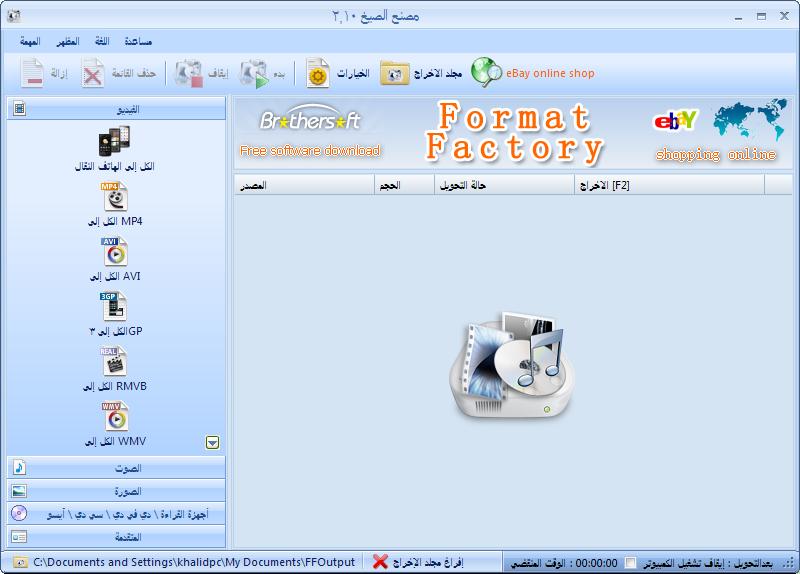The height and width of the screenshot is (574, 800).
Task: Click the Picture section image icon
Action: pyautogui.click(x=19, y=491)
